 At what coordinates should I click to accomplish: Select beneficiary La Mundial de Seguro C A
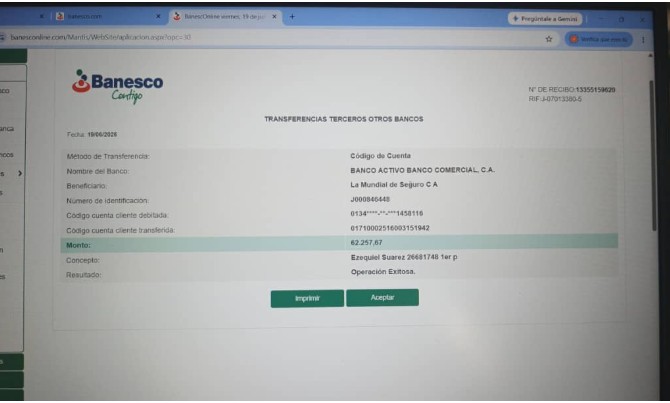[x=394, y=185]
